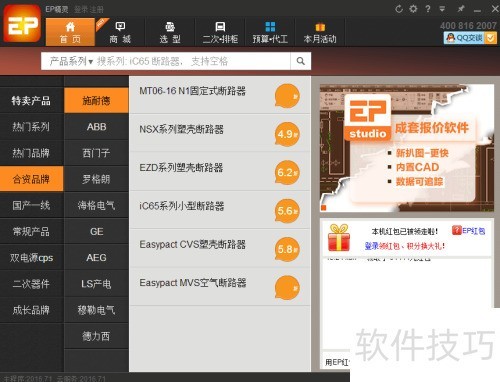Click the red gift box icon
The height and width of the screenshot is (382, 500).
coord(339,238)
